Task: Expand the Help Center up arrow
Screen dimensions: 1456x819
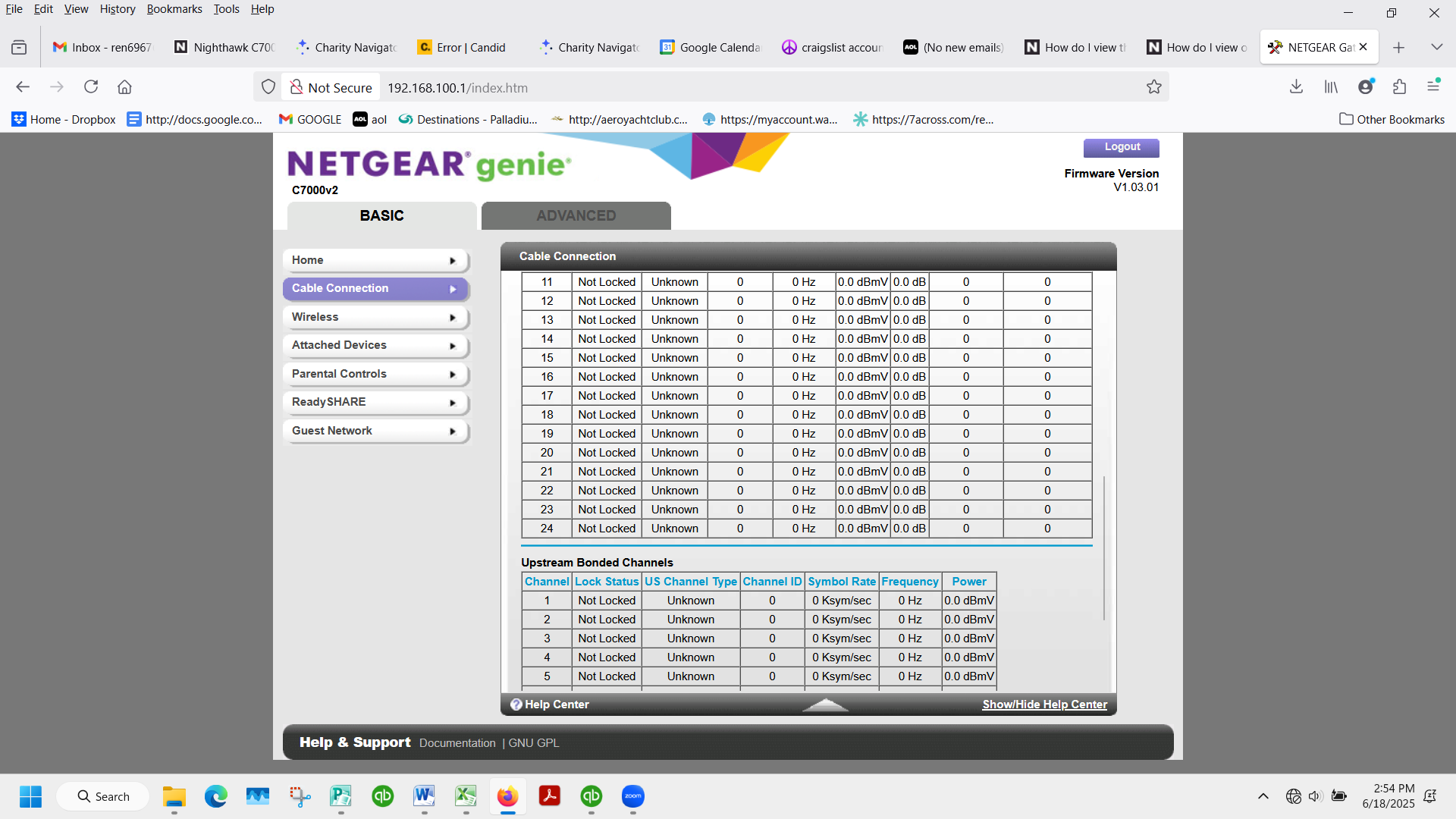Action: [x=825, y=705]
